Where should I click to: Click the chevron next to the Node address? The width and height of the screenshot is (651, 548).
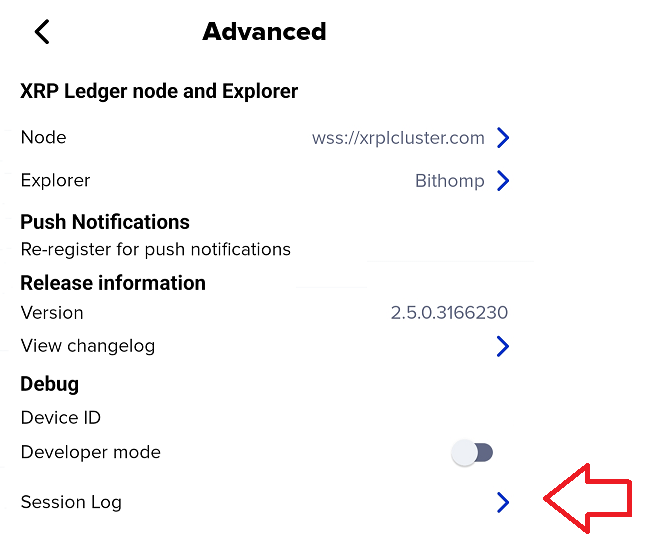pos(503,138)
